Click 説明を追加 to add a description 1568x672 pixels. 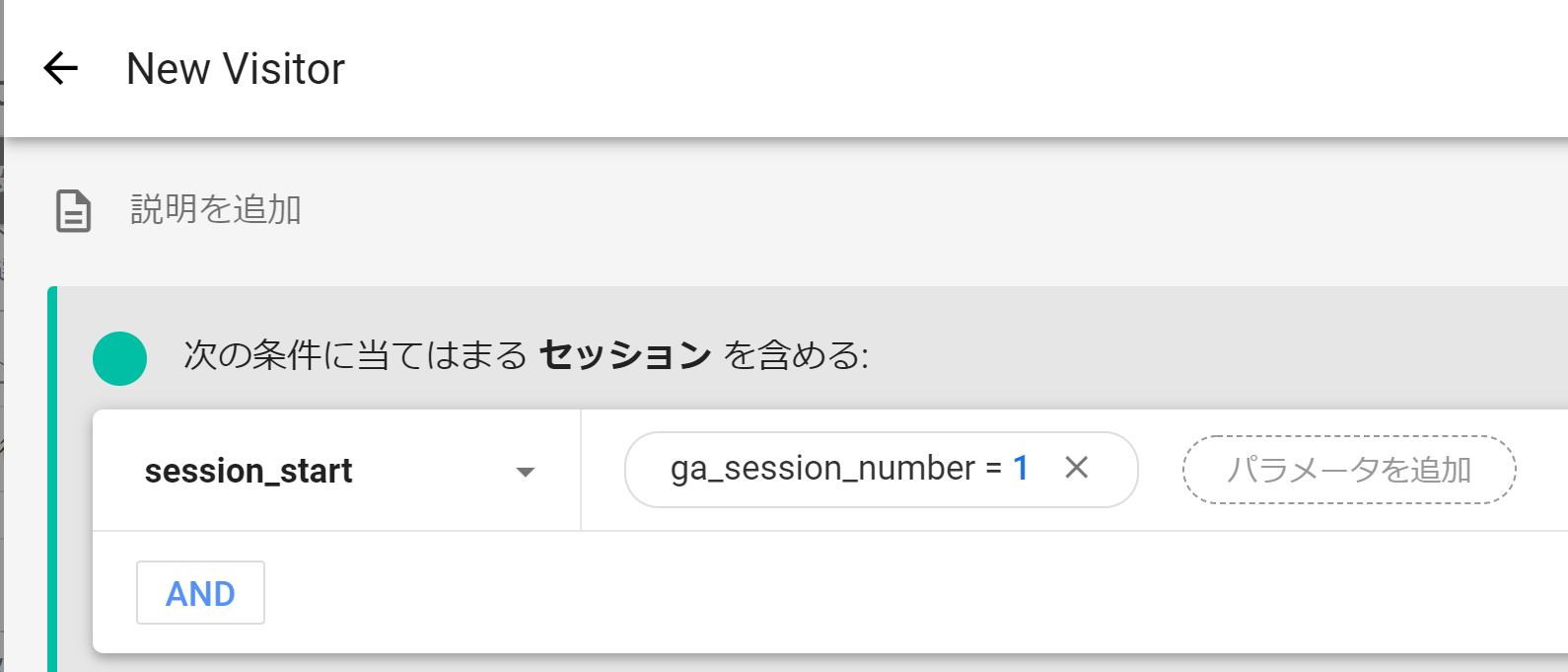214,209
